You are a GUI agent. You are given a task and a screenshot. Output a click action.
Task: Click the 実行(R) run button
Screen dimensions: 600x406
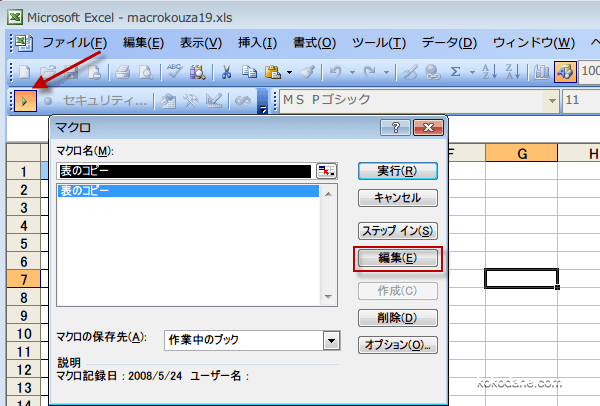[398, 171]
